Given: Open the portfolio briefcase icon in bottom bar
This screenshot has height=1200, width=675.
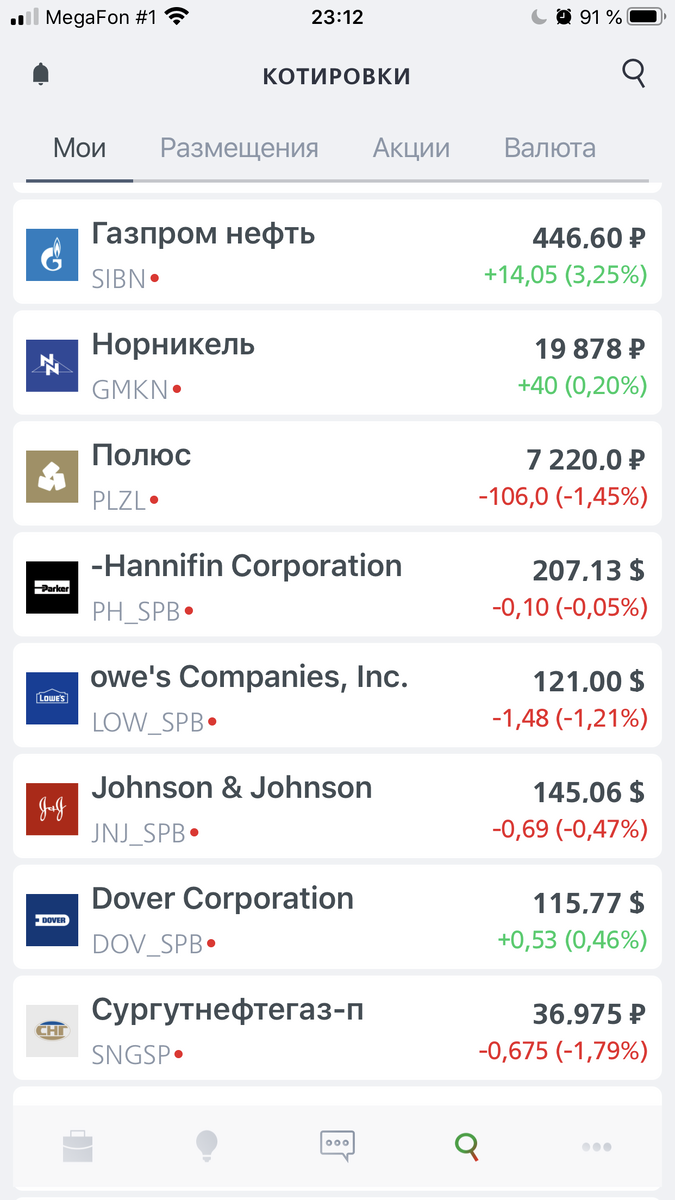Looking at the screenshot, I should pos(78,1144).
